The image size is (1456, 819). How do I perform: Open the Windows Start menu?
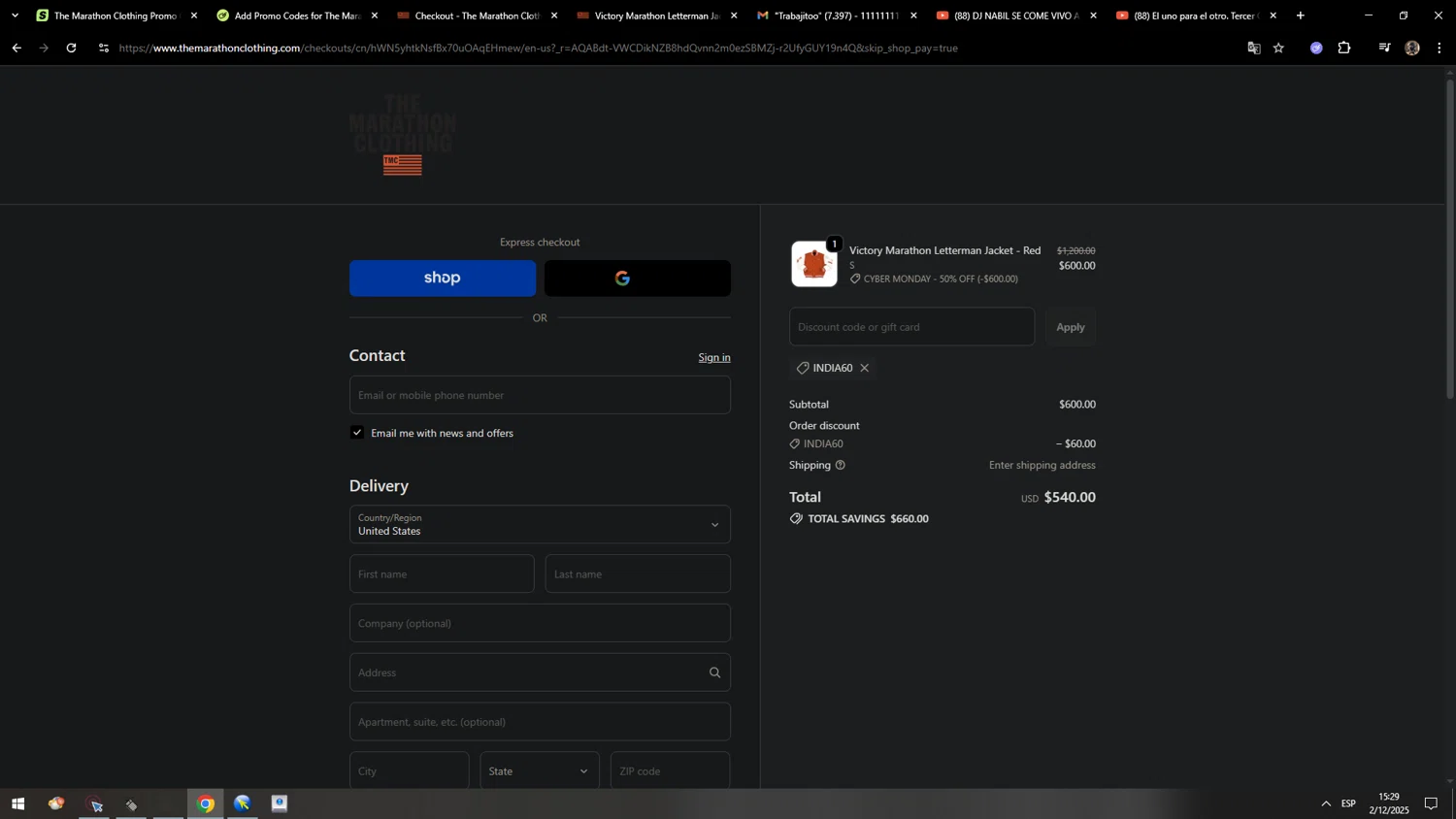[x=17, y=803]
